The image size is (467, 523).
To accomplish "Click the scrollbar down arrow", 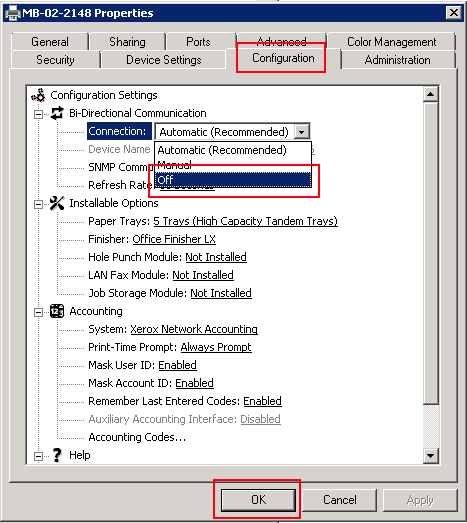I will point(430,455).
